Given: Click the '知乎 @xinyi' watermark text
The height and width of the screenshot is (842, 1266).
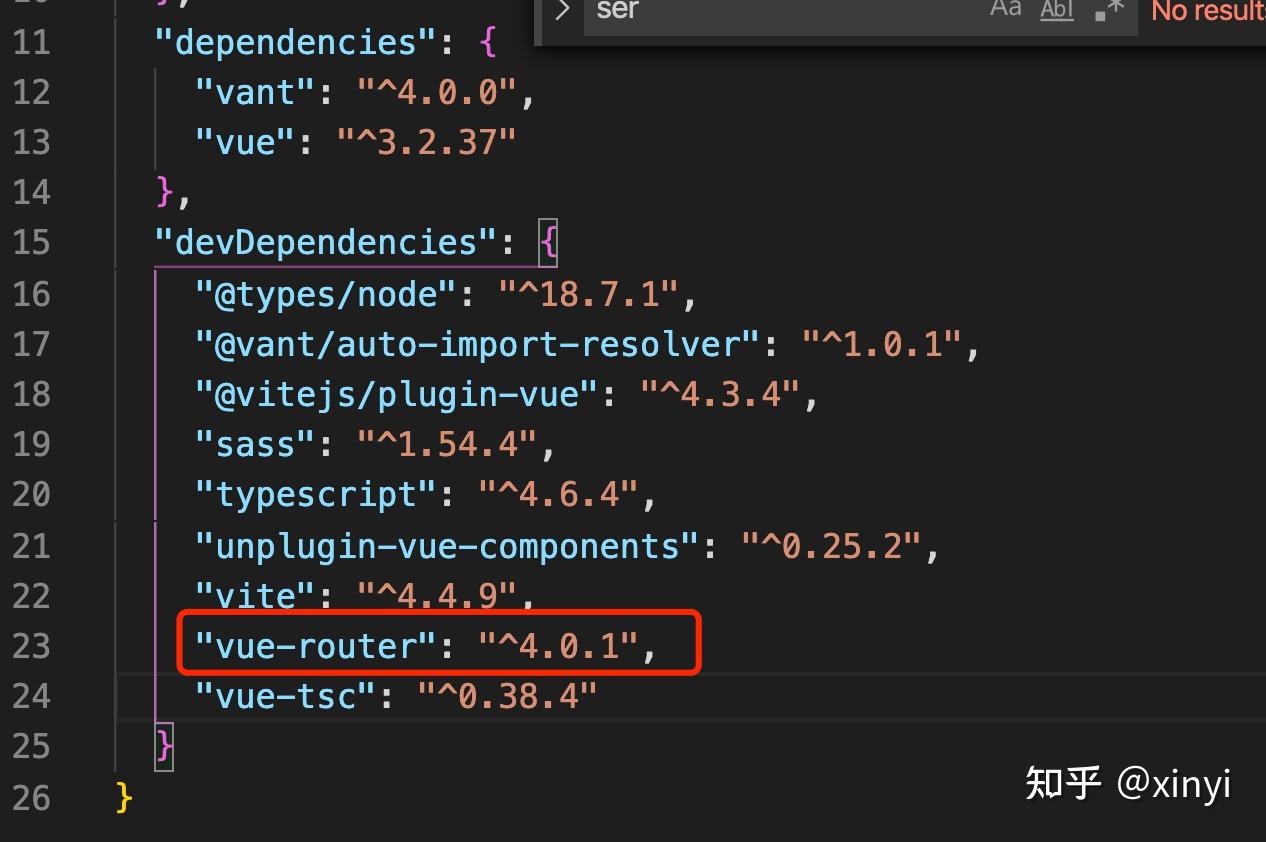Looking at the screenshot, I should (x=1127, y=784).
